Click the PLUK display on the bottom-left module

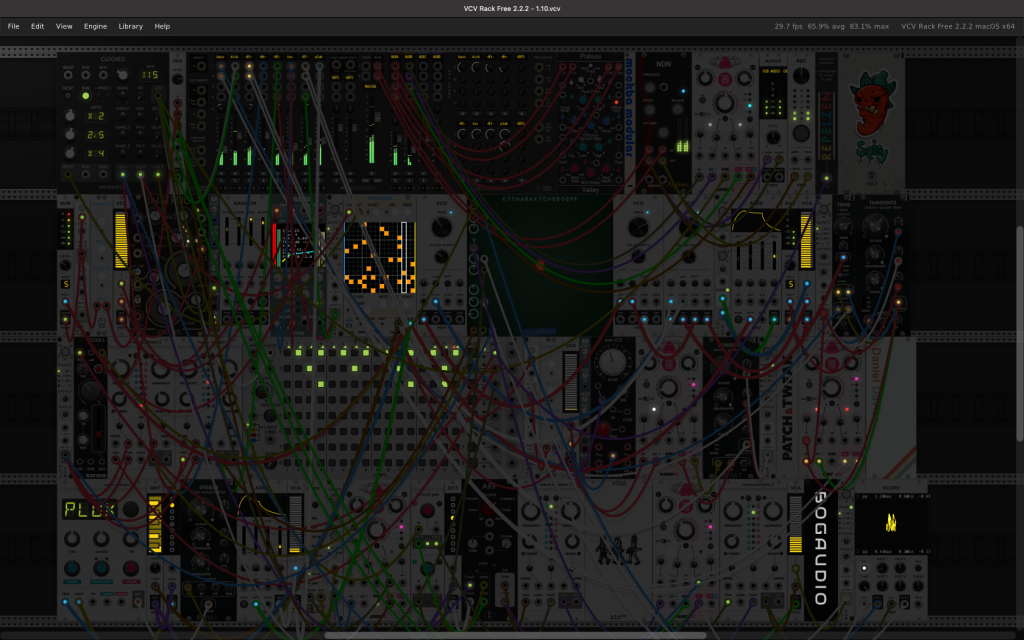coord(89,509)
